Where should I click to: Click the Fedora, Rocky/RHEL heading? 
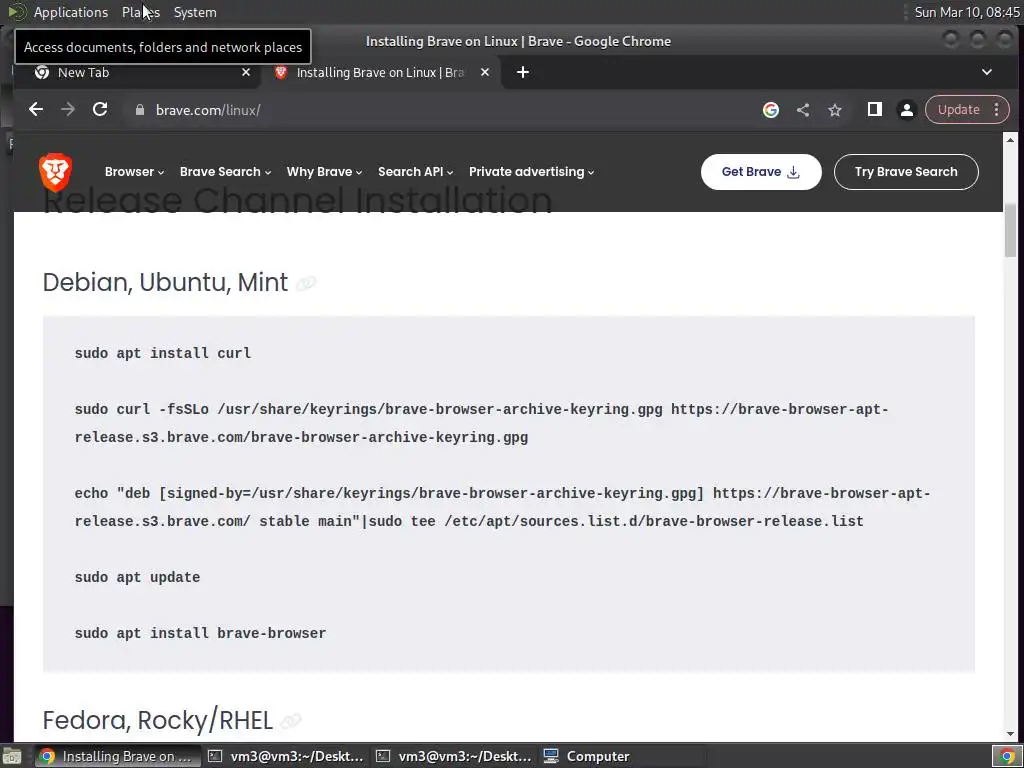pos(157,720)
